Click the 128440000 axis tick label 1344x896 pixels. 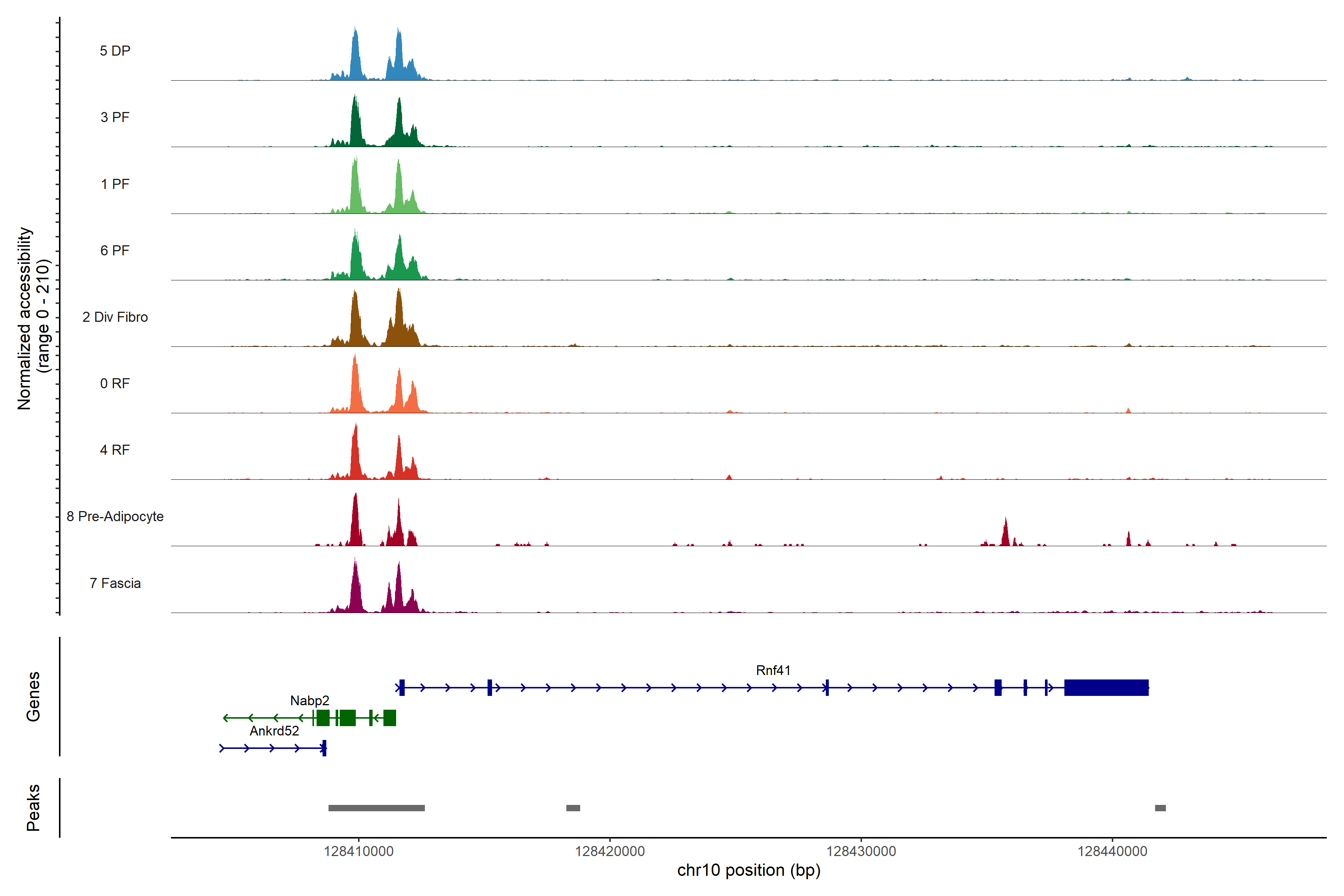(1112, 852)
